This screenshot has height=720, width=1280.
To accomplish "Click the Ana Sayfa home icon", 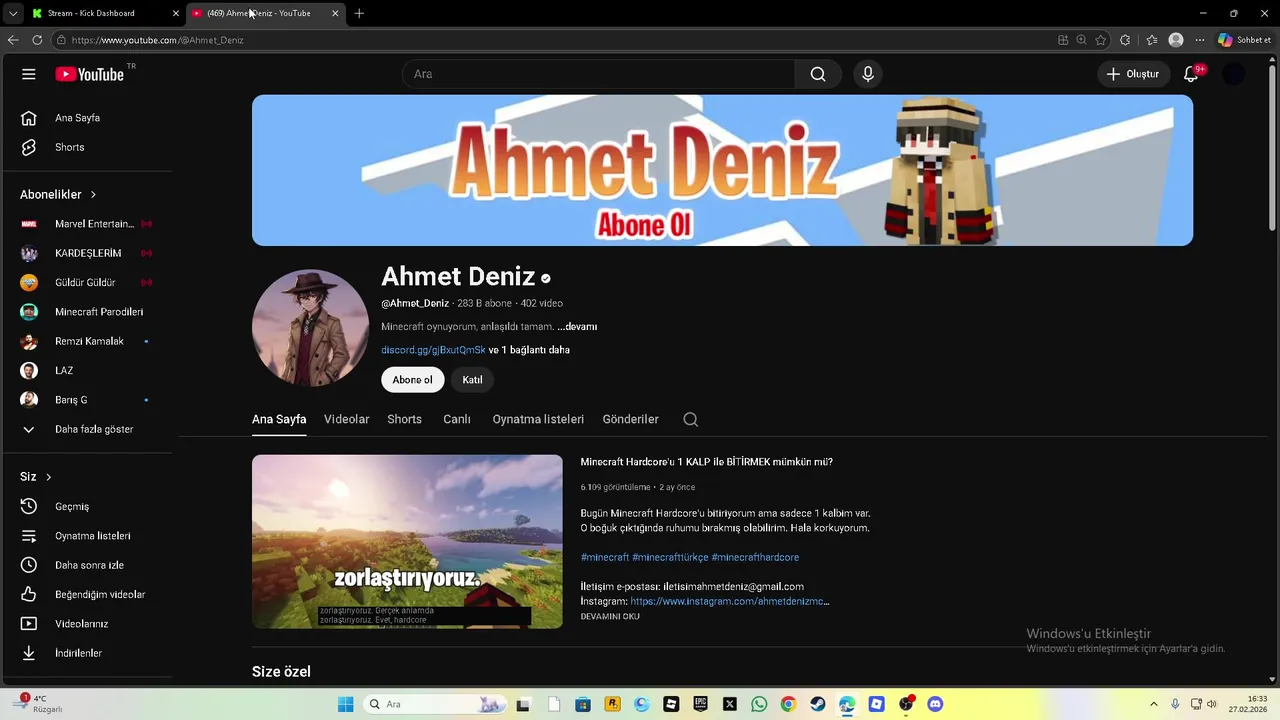I will (29, 118).
